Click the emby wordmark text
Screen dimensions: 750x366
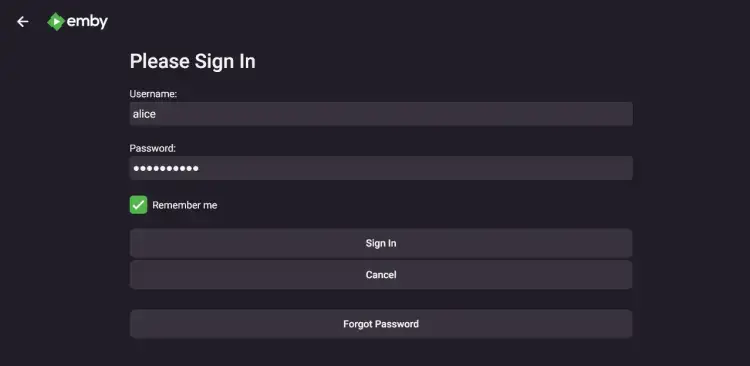click(x=87, y=22)
